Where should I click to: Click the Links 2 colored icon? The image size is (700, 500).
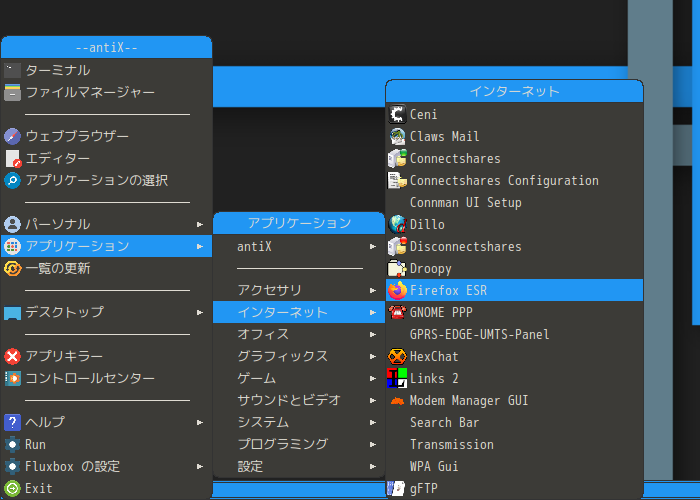pyautogui.click(x=397, y=378)
